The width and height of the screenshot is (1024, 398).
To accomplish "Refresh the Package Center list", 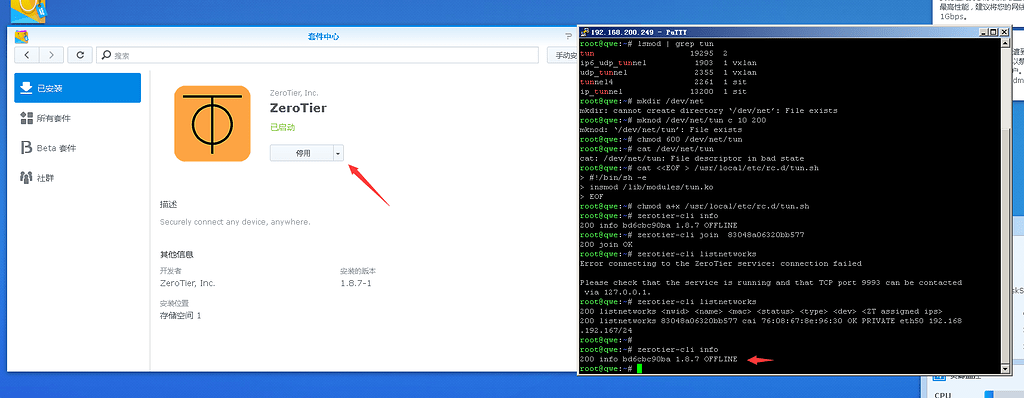I will point(80,55).
